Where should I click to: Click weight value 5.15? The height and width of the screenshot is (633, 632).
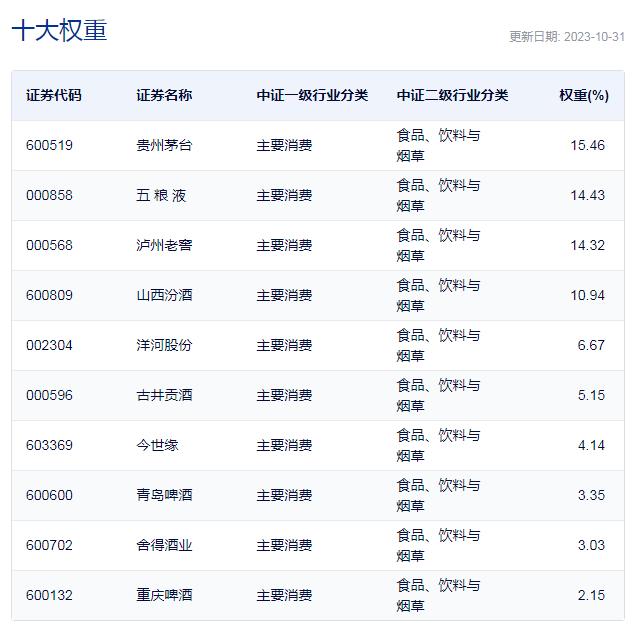click(x=591, y=395)
